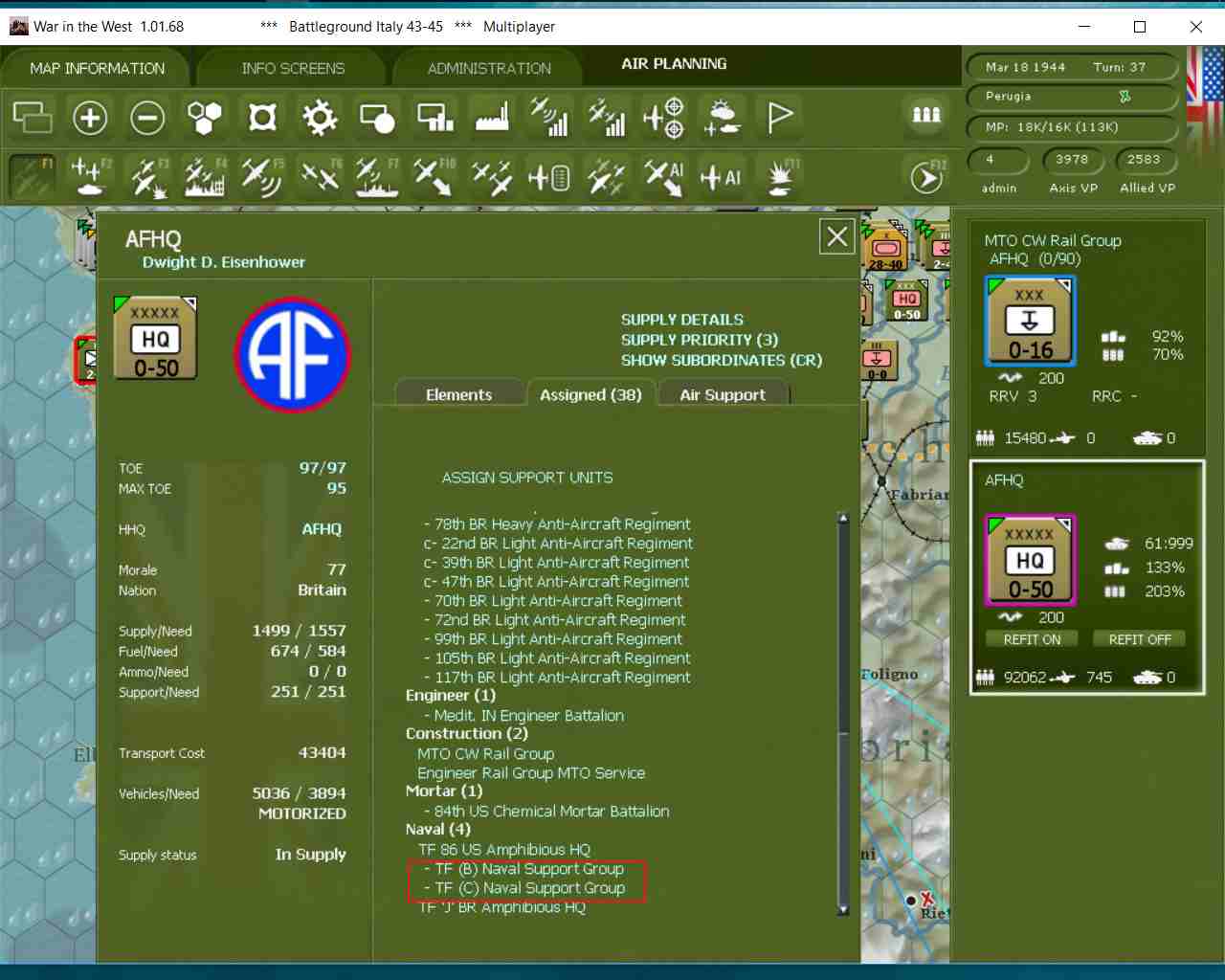Close the AFHQ detail window
The width and height of the screenshot is (1225, 980).
coord(837,236)
